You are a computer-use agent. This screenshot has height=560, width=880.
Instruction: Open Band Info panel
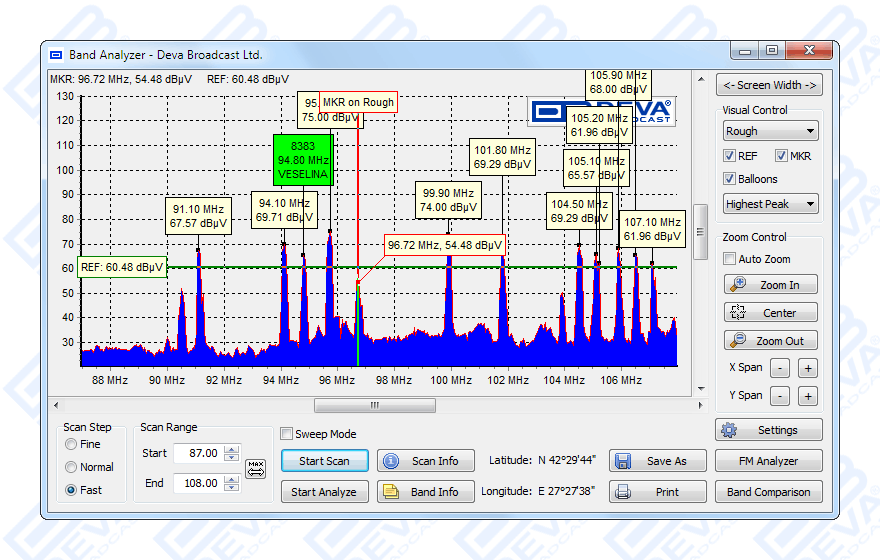click(426, 492)
